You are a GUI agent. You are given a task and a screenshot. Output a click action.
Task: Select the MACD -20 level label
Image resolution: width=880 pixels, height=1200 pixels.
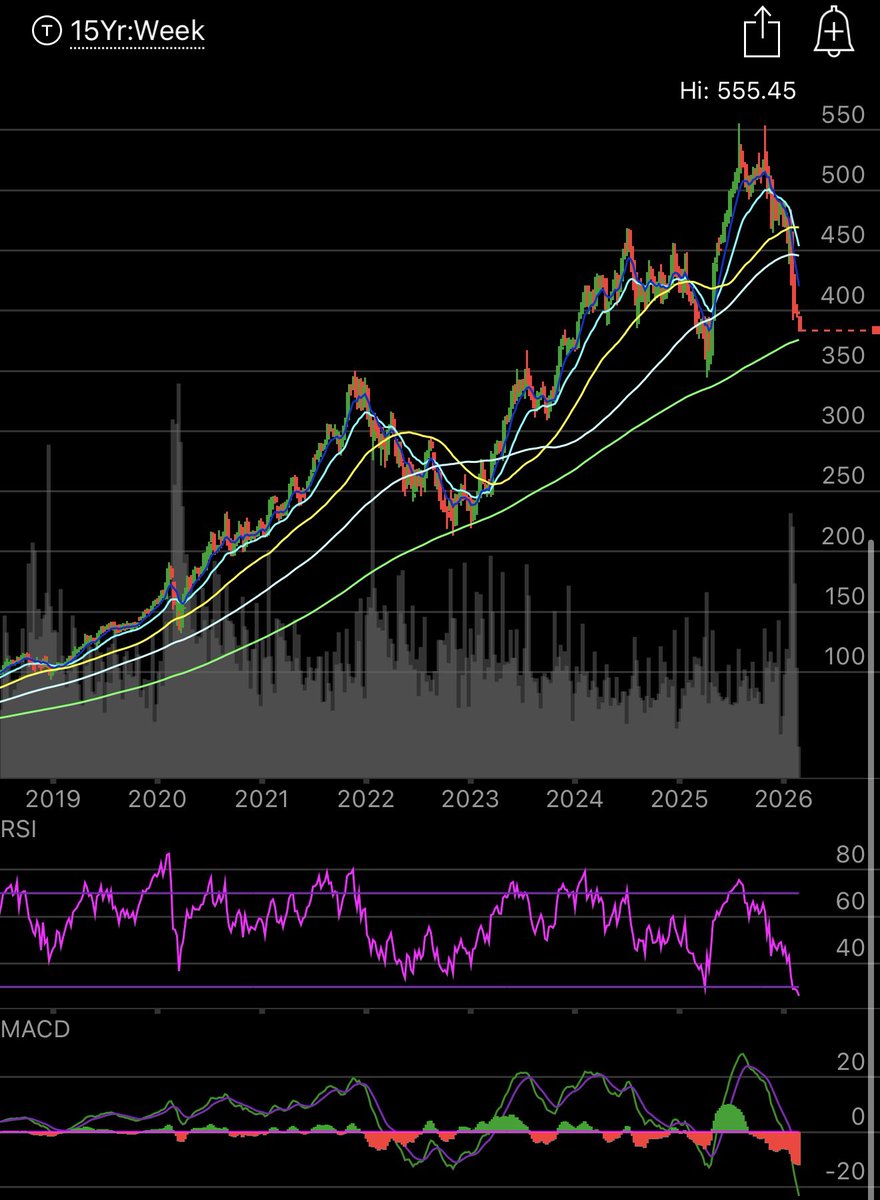844,1171
